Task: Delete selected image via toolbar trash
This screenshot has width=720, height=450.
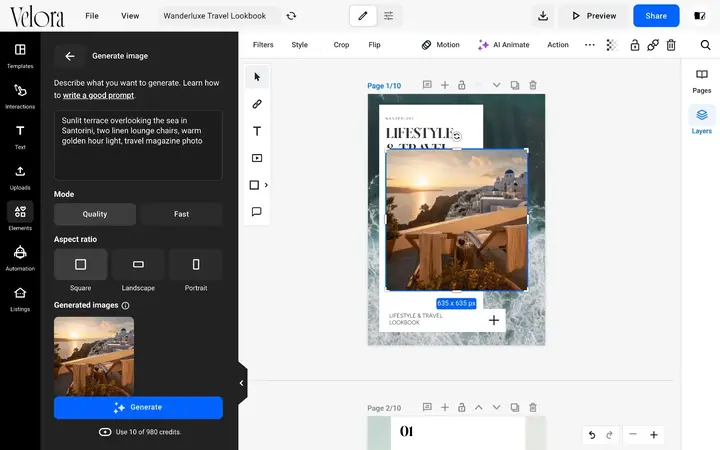Action: click(671, 45)
